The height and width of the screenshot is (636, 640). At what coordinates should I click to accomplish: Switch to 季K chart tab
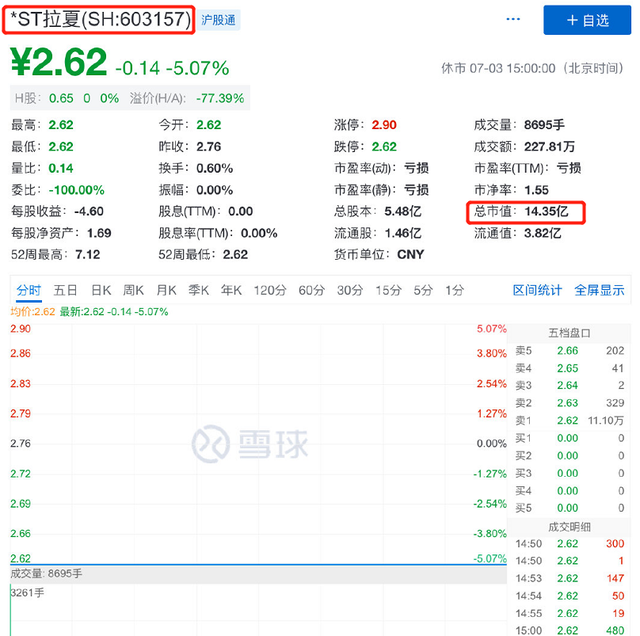tap(199, 290)
